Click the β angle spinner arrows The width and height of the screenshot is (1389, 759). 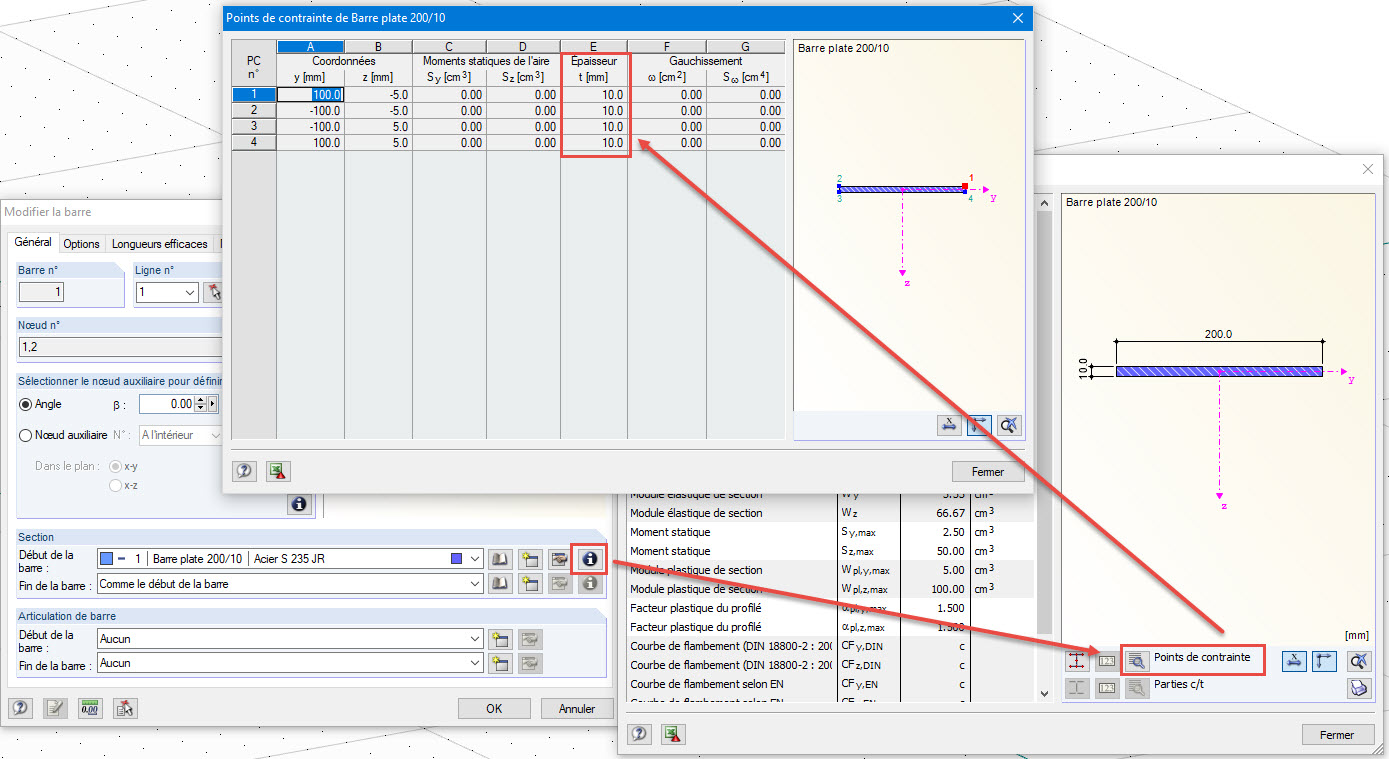tap(200, 404)
